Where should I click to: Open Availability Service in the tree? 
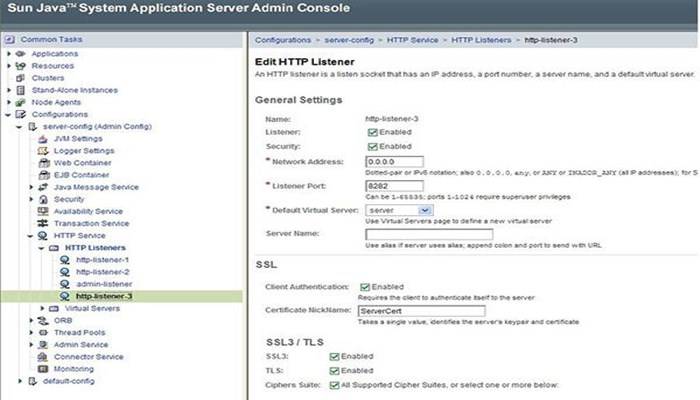point(88,211)
